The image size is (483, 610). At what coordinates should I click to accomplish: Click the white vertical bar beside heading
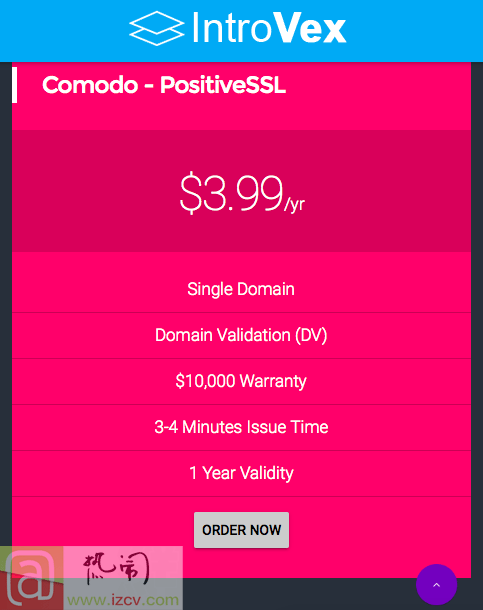pyautogui.click(x=14, y=85)
